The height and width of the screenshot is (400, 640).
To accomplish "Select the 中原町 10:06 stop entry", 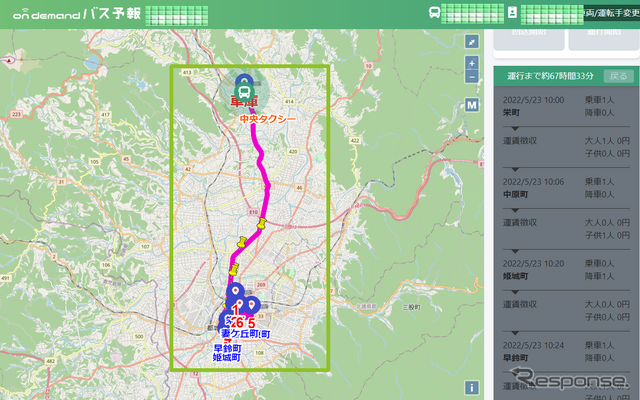I will pyautogui.click(x=566, y=188).
